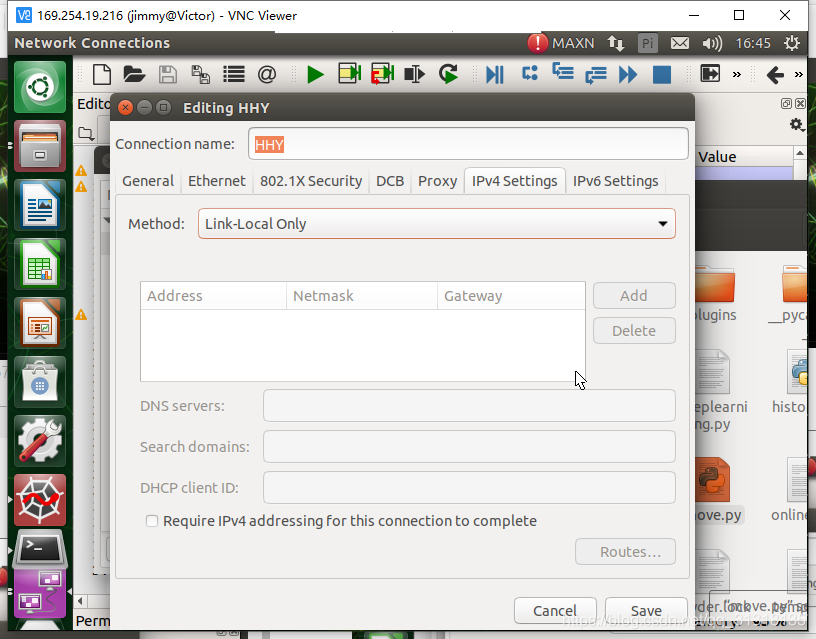Click the Add address button
This screenshot has width=816, height=639.
(x=634, y=296)
